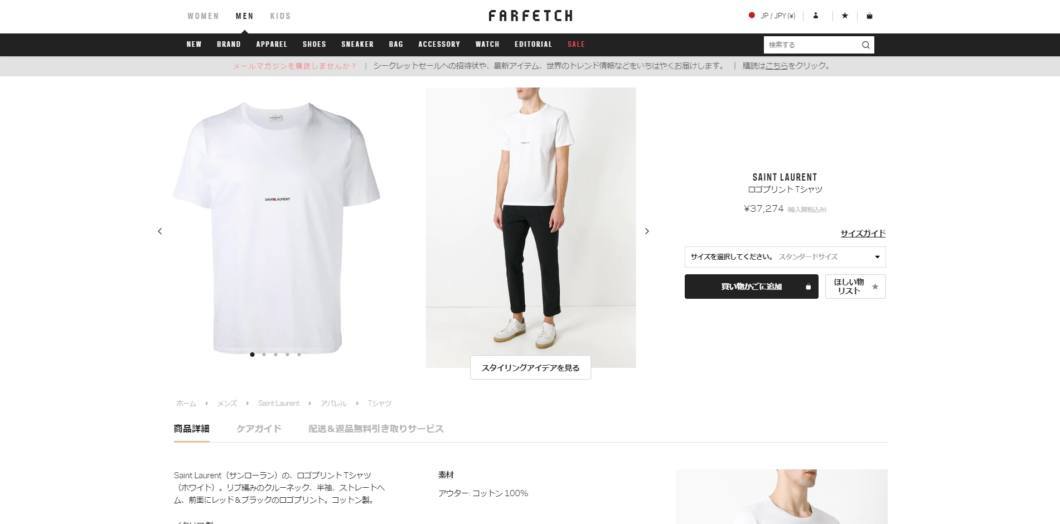Click 買い物かごに追加 button

click(751, 287)
